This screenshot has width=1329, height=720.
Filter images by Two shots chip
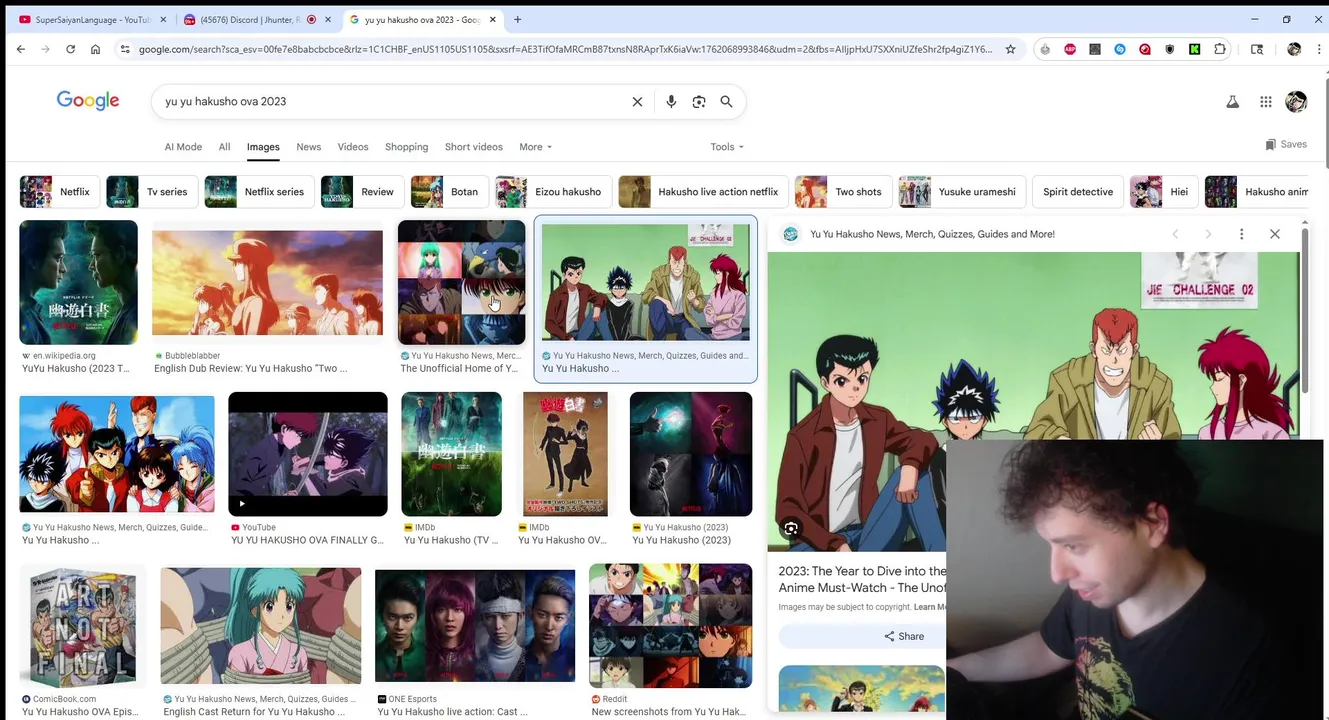coord(842,192)
